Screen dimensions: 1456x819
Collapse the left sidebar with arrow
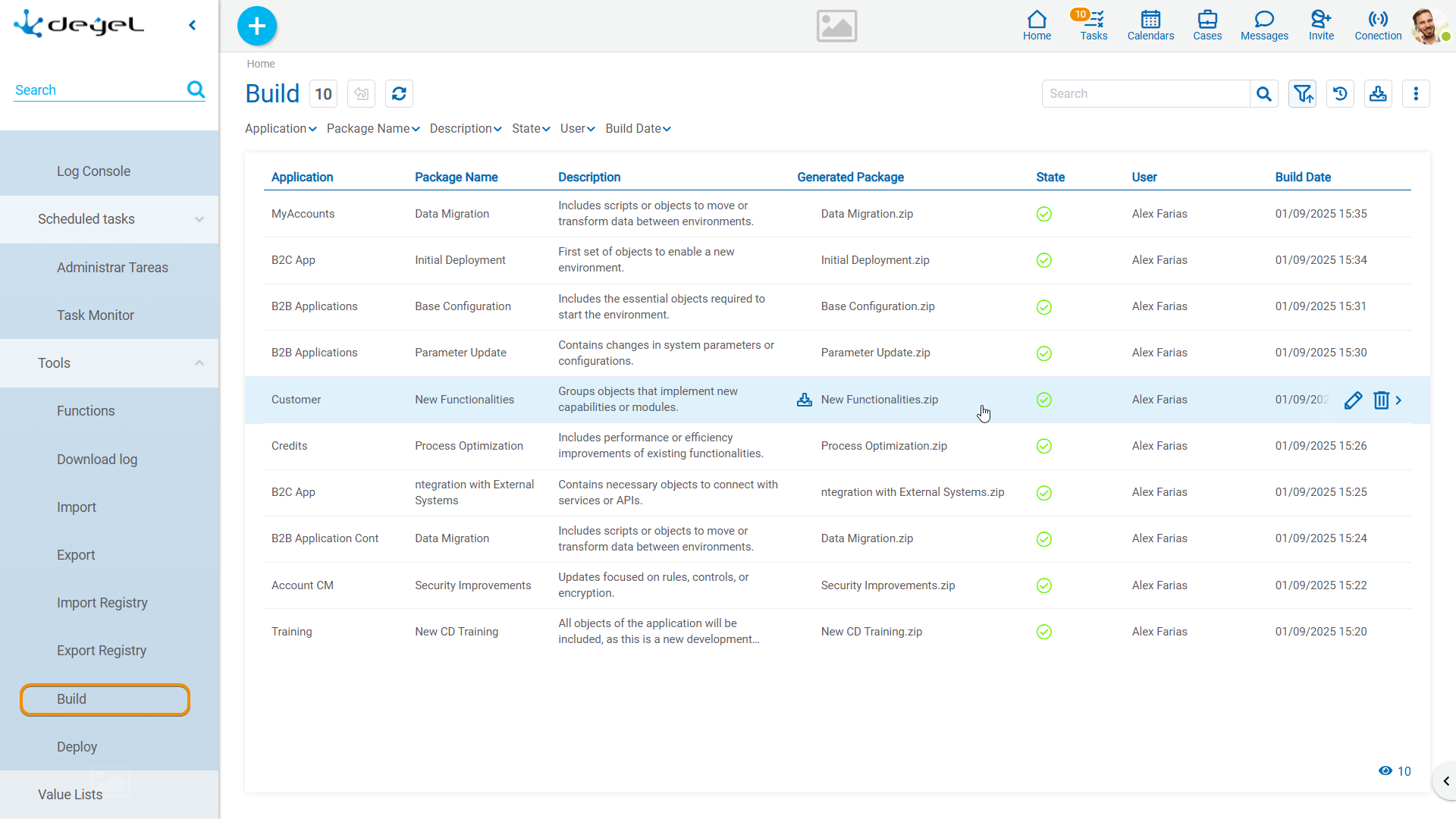click(193, 25)
